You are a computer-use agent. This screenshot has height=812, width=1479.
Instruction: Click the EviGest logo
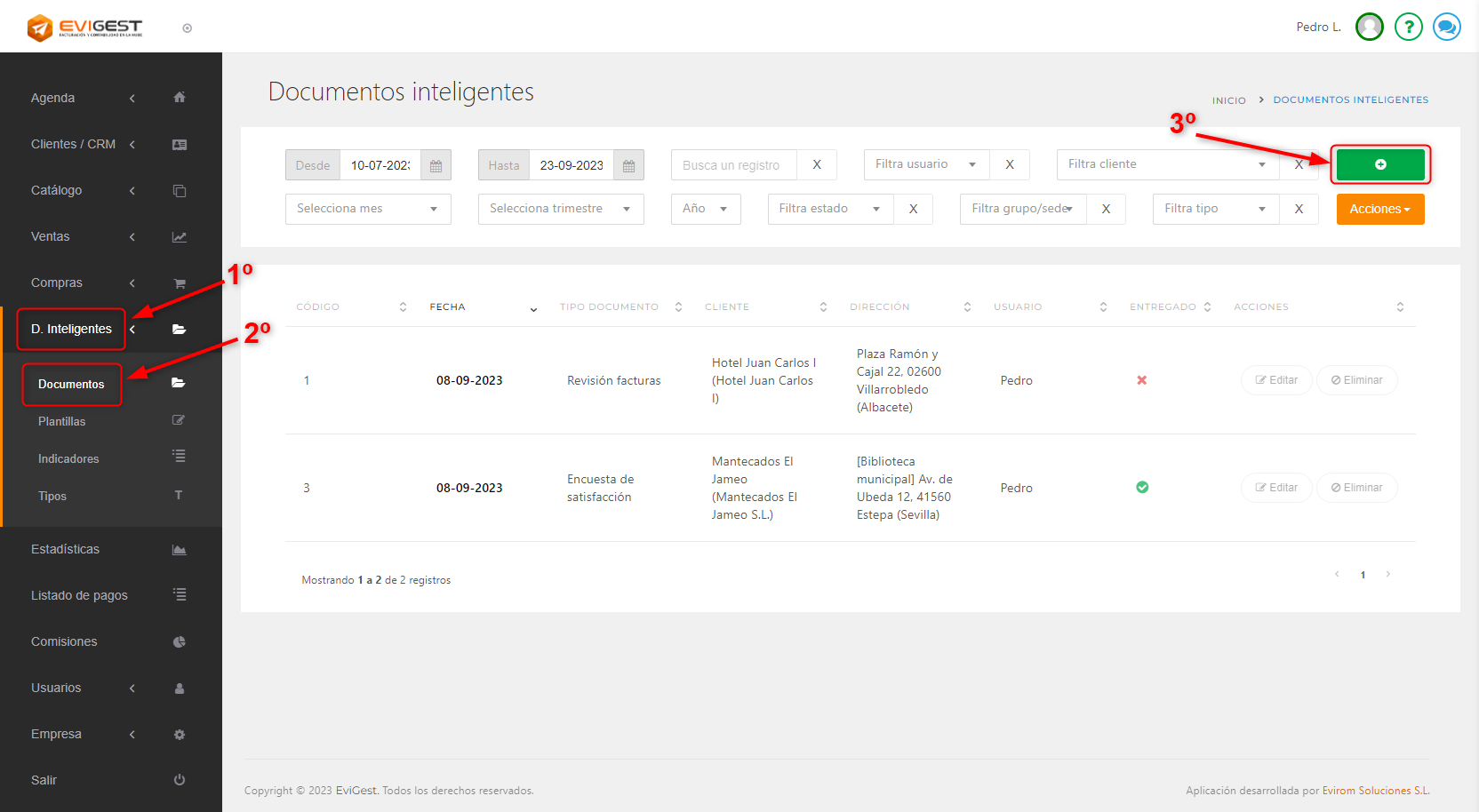point(84,28)
